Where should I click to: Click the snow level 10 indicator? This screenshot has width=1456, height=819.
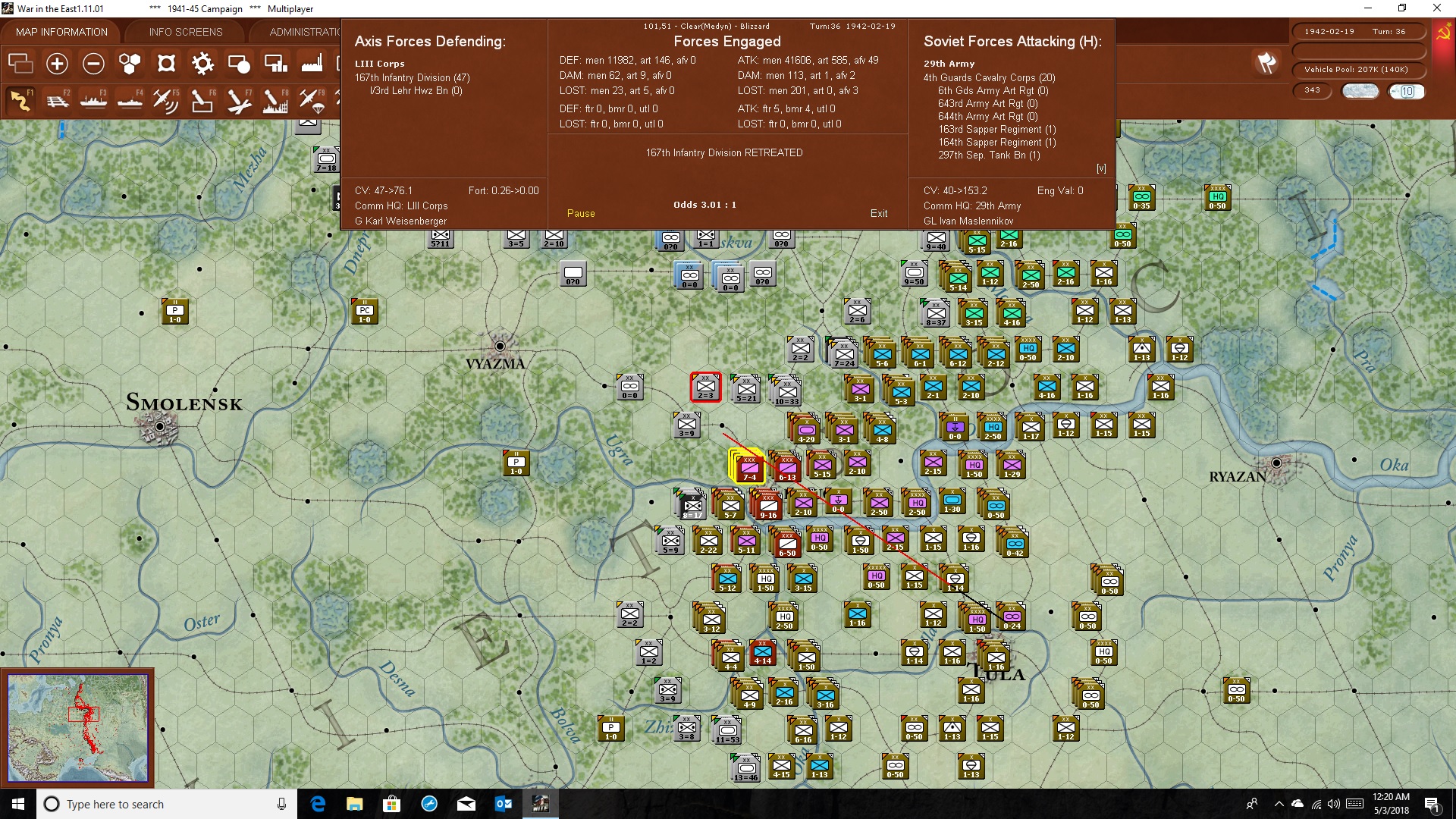[1407, 91]
